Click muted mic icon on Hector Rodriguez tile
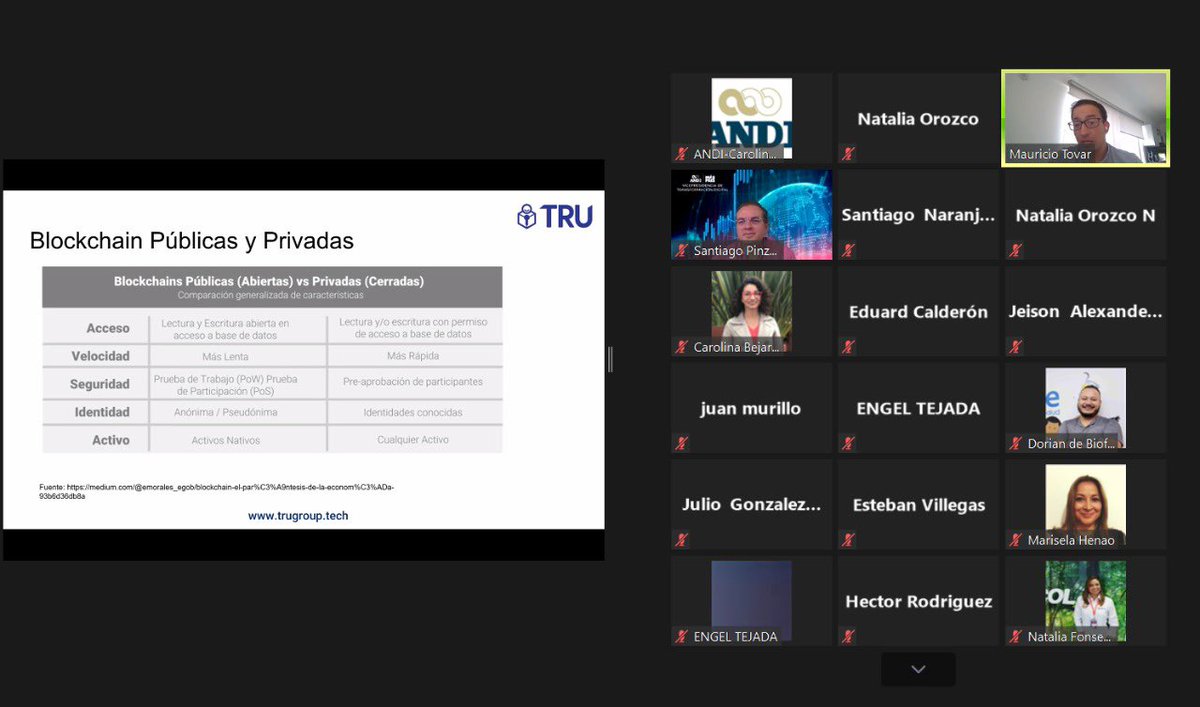The height and width of the screenshot is (707, 1200). coord(848,636)
